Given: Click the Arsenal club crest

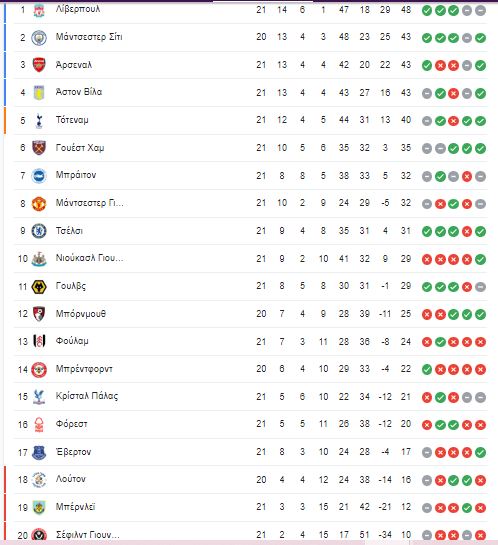Looking at the screenshot, I should tap(39, 65).
